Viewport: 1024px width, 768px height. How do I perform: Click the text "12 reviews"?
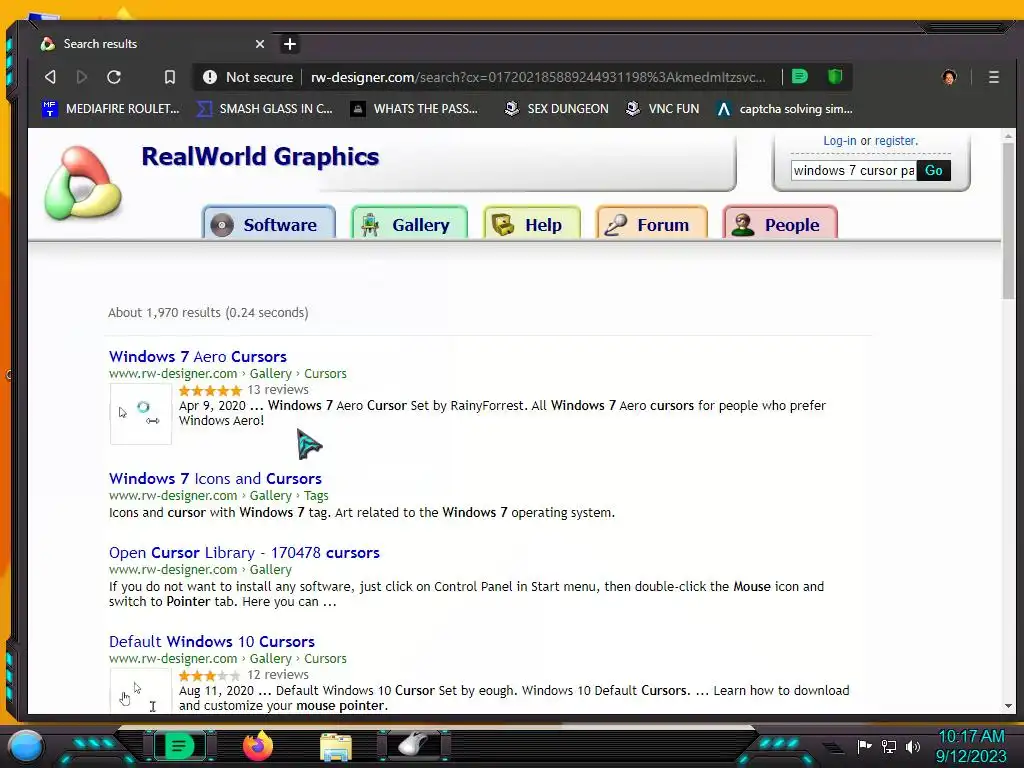278,675
